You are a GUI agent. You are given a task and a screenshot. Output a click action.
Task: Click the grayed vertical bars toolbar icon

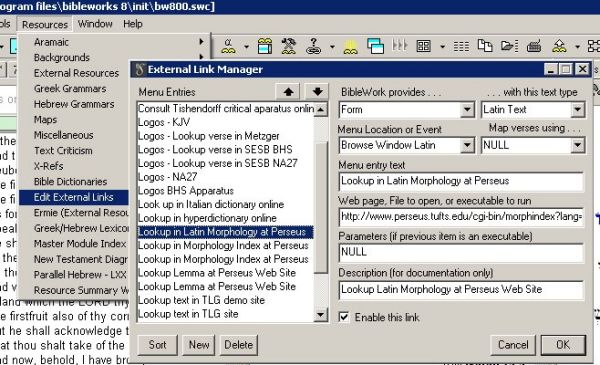tap(399, 46)
